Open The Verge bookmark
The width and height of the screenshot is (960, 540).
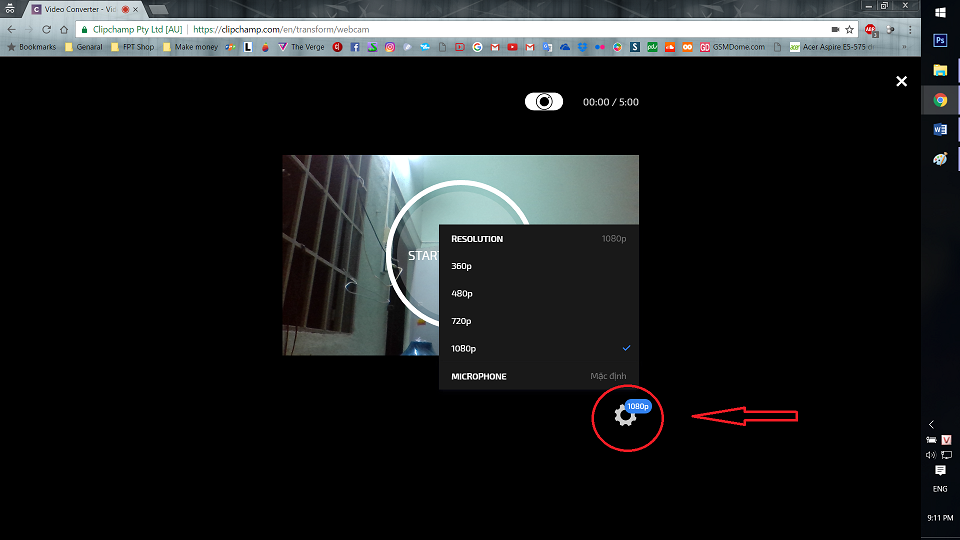(x=301, y=47)
